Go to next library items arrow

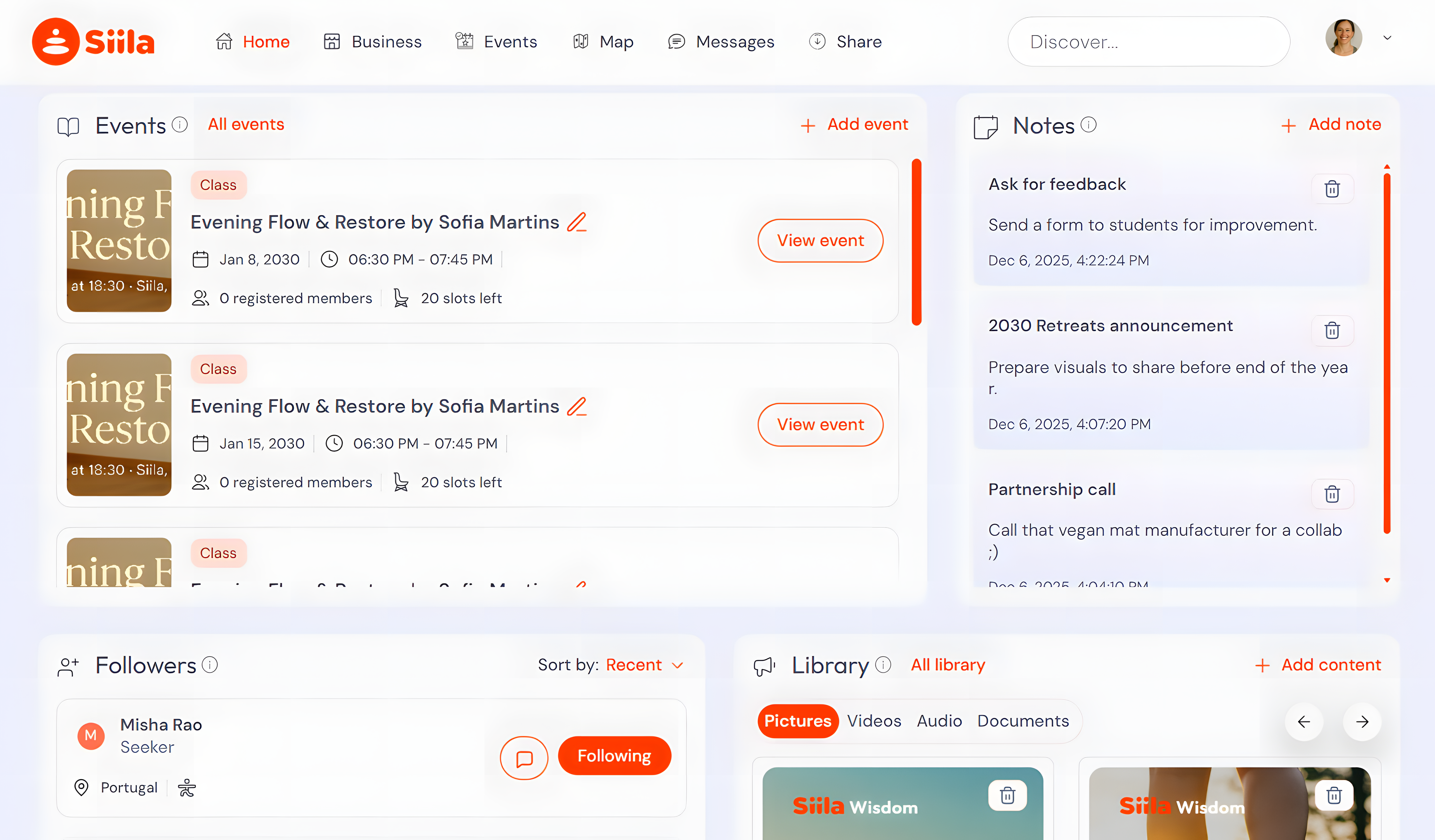point(1362,722)
